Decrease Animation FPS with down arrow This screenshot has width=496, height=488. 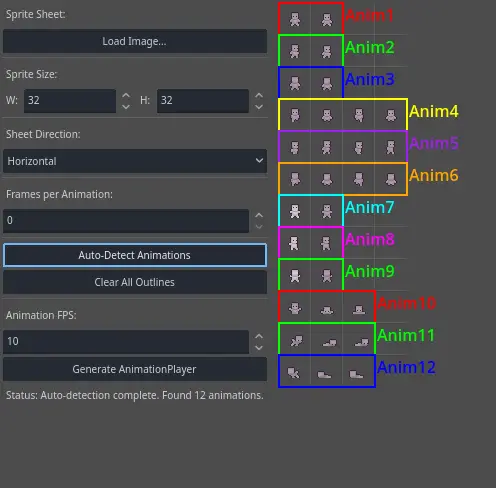[x=259, y=348]
